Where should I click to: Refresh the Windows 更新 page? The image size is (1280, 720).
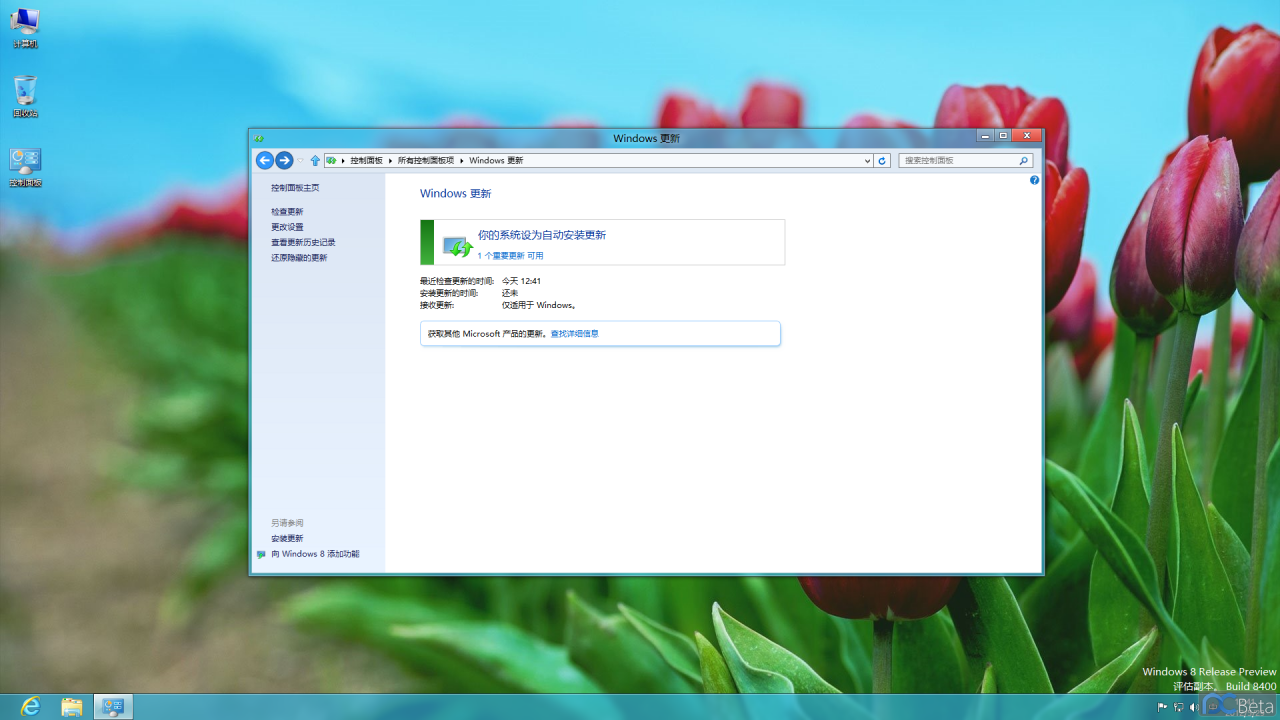tap(882, 160)
